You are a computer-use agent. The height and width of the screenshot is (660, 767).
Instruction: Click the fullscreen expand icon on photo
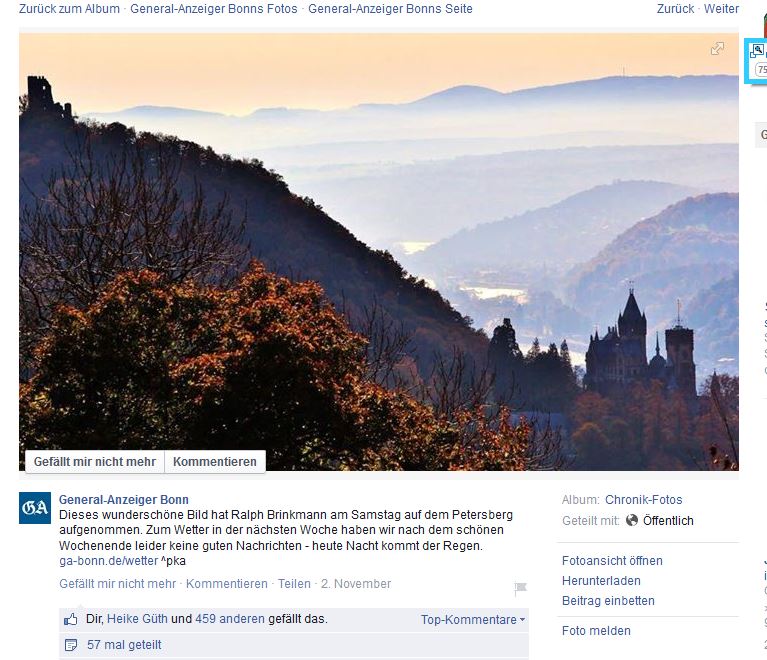coord(717,49)
